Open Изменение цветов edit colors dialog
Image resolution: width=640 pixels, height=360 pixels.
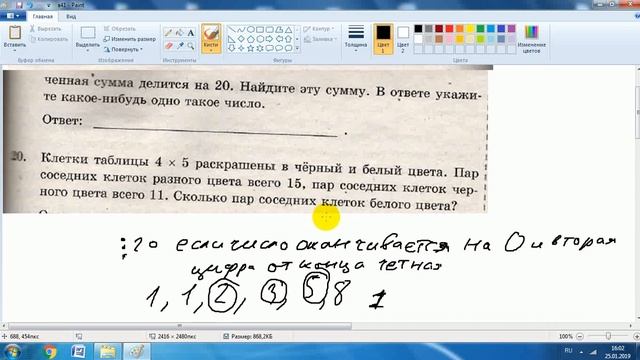click(531, 39)
